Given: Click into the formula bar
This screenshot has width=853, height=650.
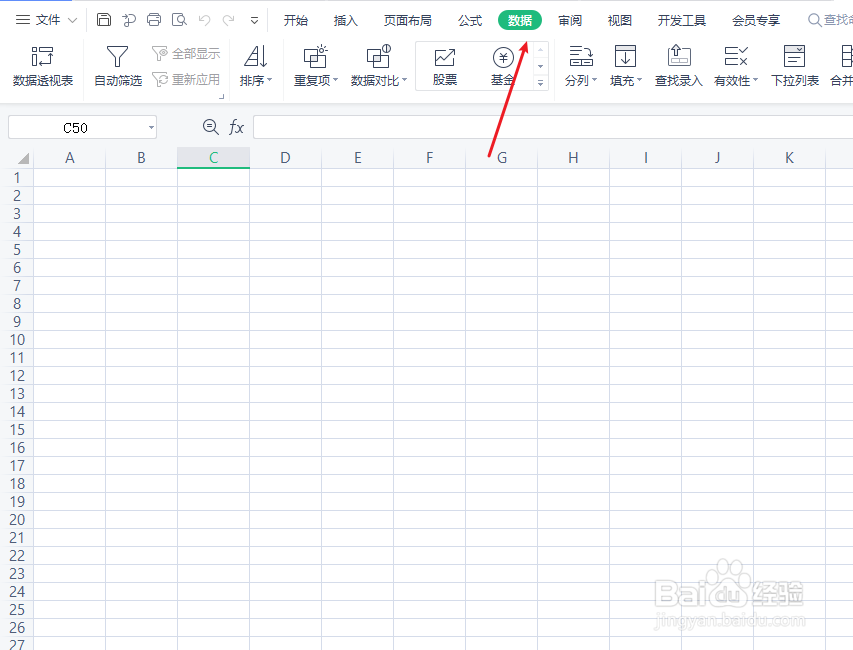Looking at the screenshot, I should (x=553, y=127).
